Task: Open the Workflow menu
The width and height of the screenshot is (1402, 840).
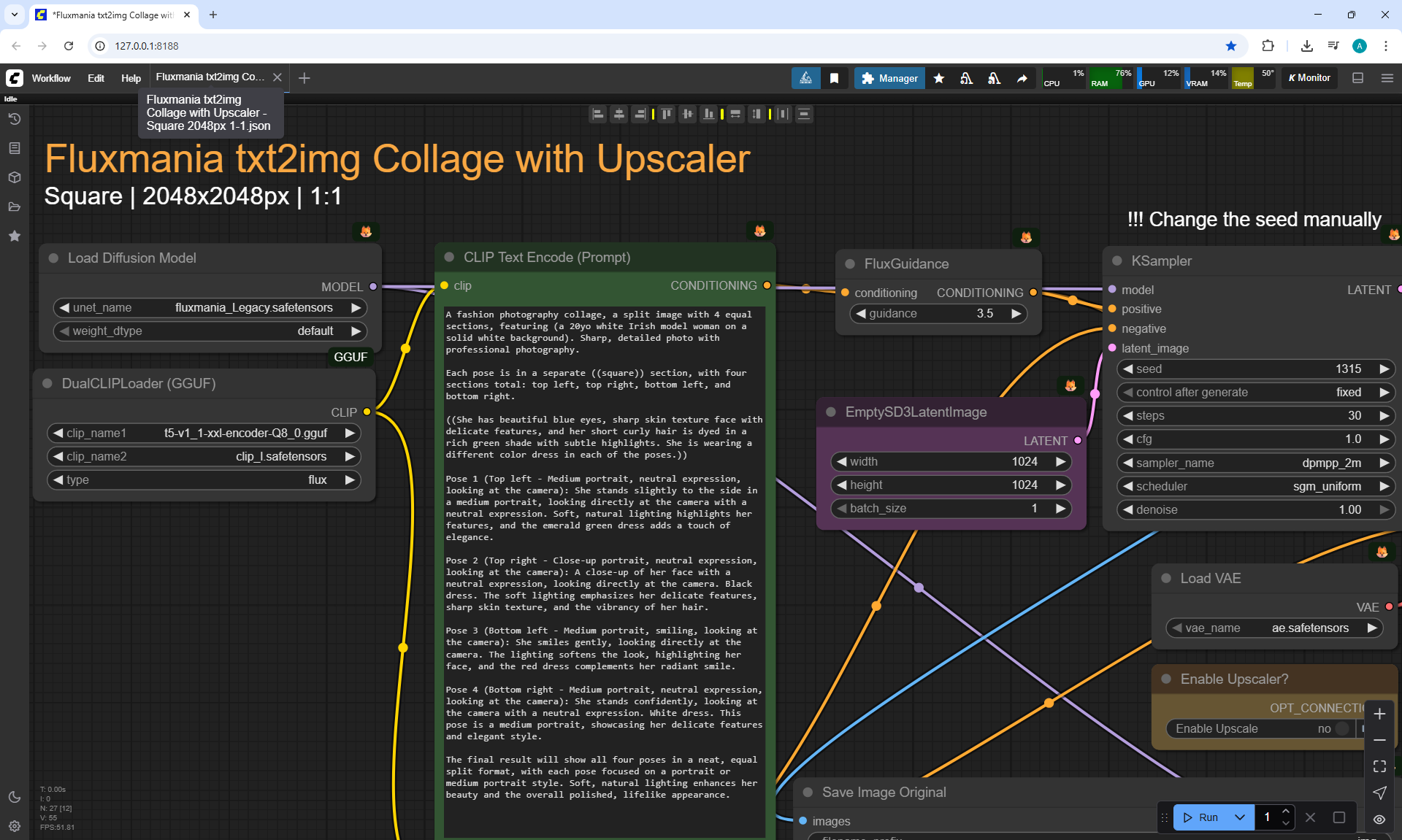Action: (x=51, y=78)
